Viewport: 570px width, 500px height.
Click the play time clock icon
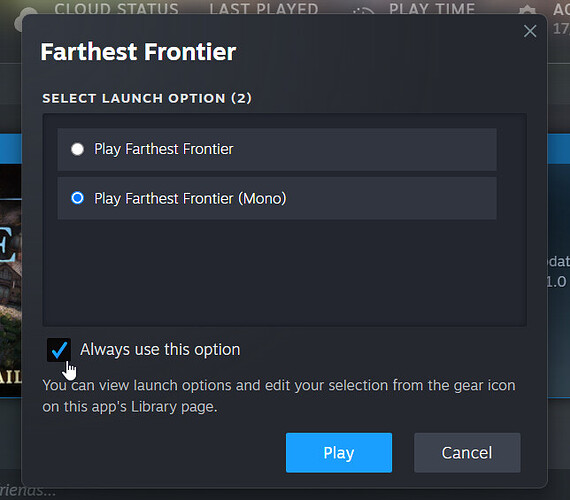click(364, 11)
